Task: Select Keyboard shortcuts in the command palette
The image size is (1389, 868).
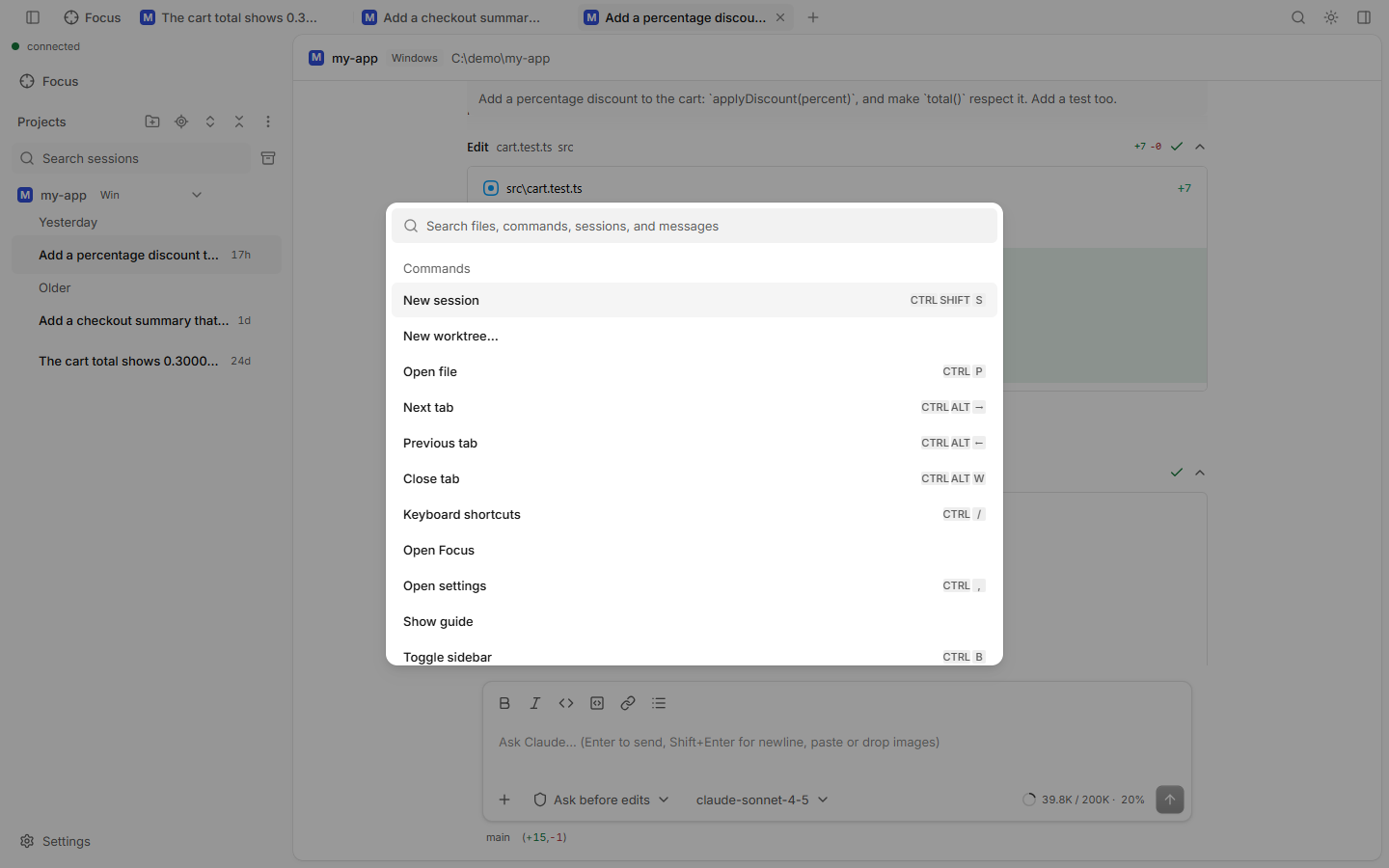Action: click(x=694, y=514)
